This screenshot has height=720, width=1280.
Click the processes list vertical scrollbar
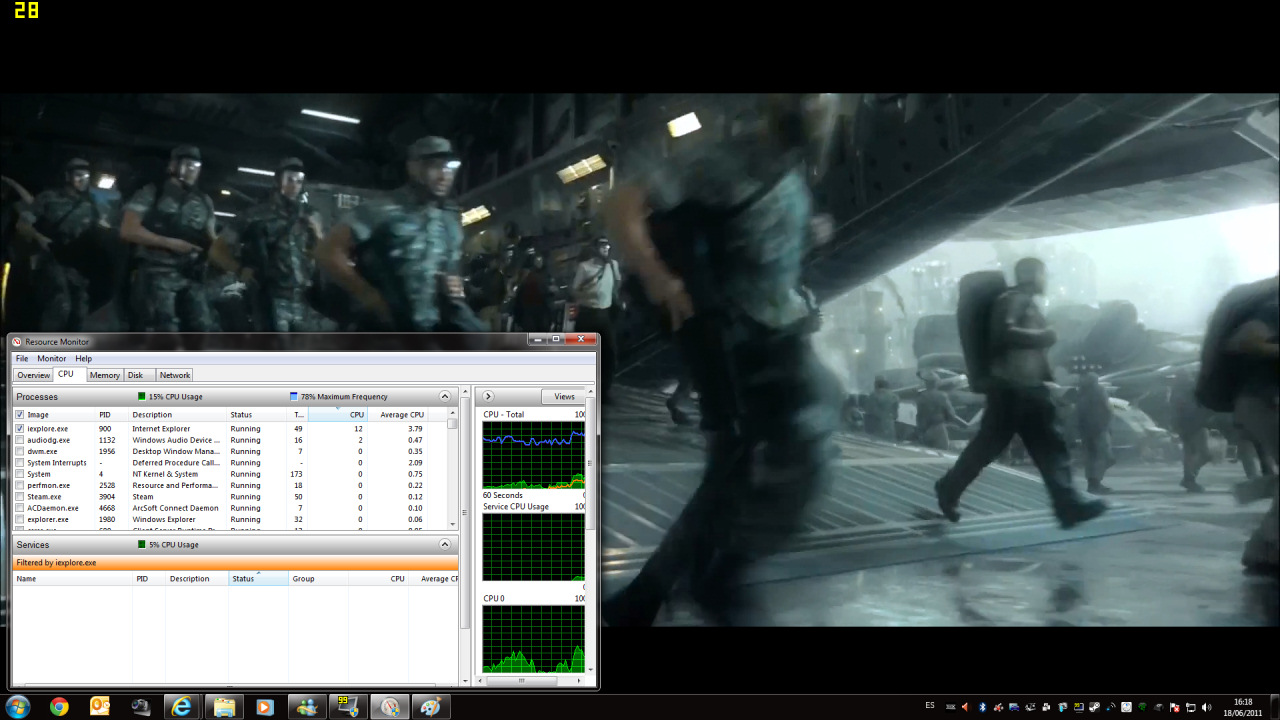point(452,470)
